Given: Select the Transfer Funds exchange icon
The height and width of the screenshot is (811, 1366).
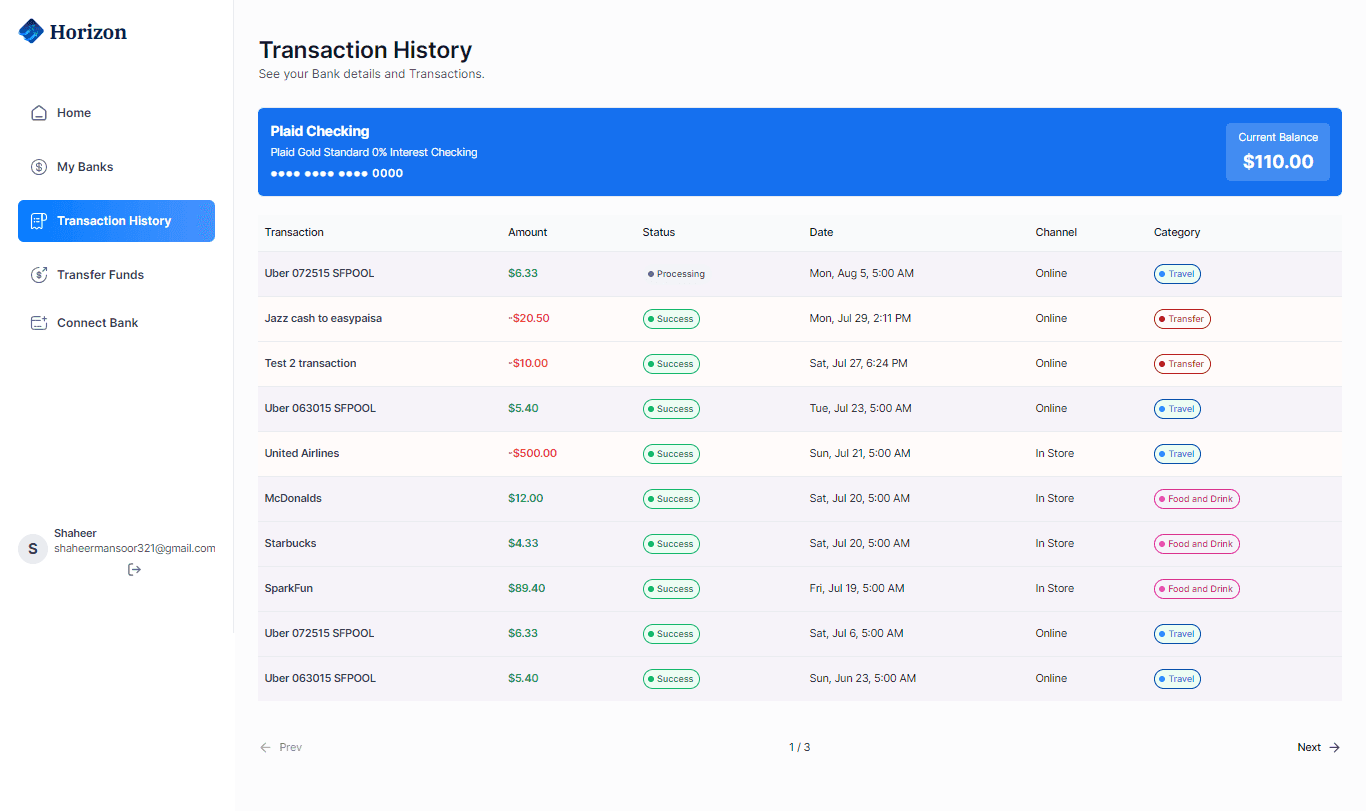Looking at the screenshot, I should (x=39, y=274).
